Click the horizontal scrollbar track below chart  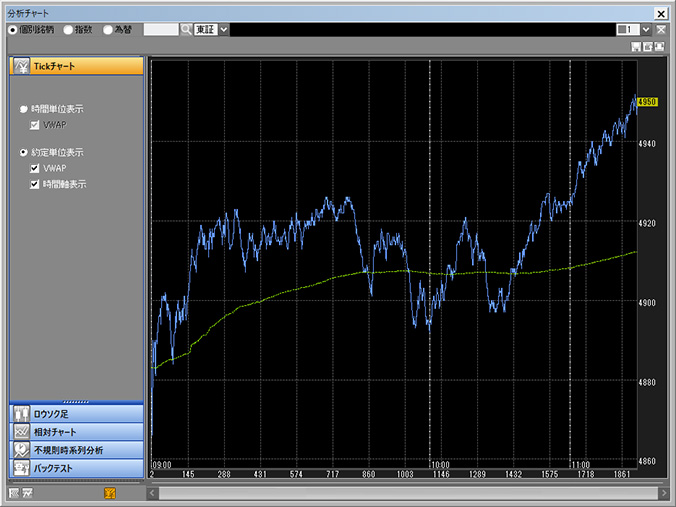click(408, 493)
